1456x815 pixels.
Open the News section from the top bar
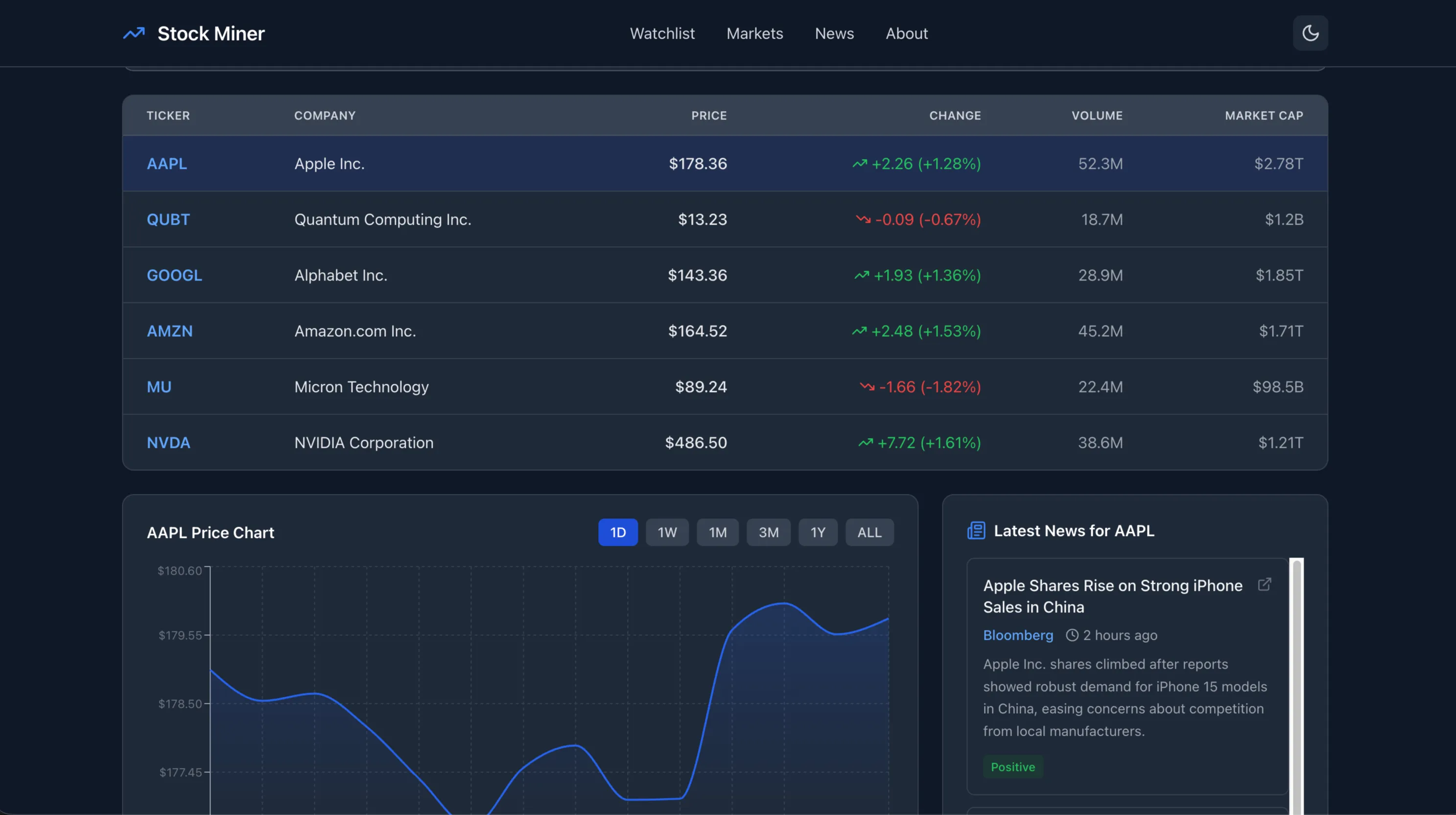(834, 33)
